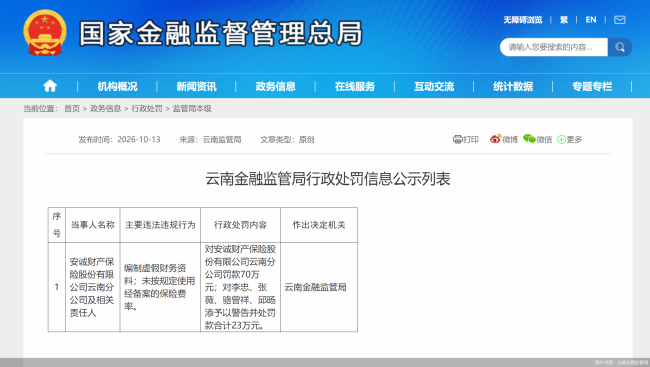
Task: Click the source text 云南监管局
Action: point(222,139)
